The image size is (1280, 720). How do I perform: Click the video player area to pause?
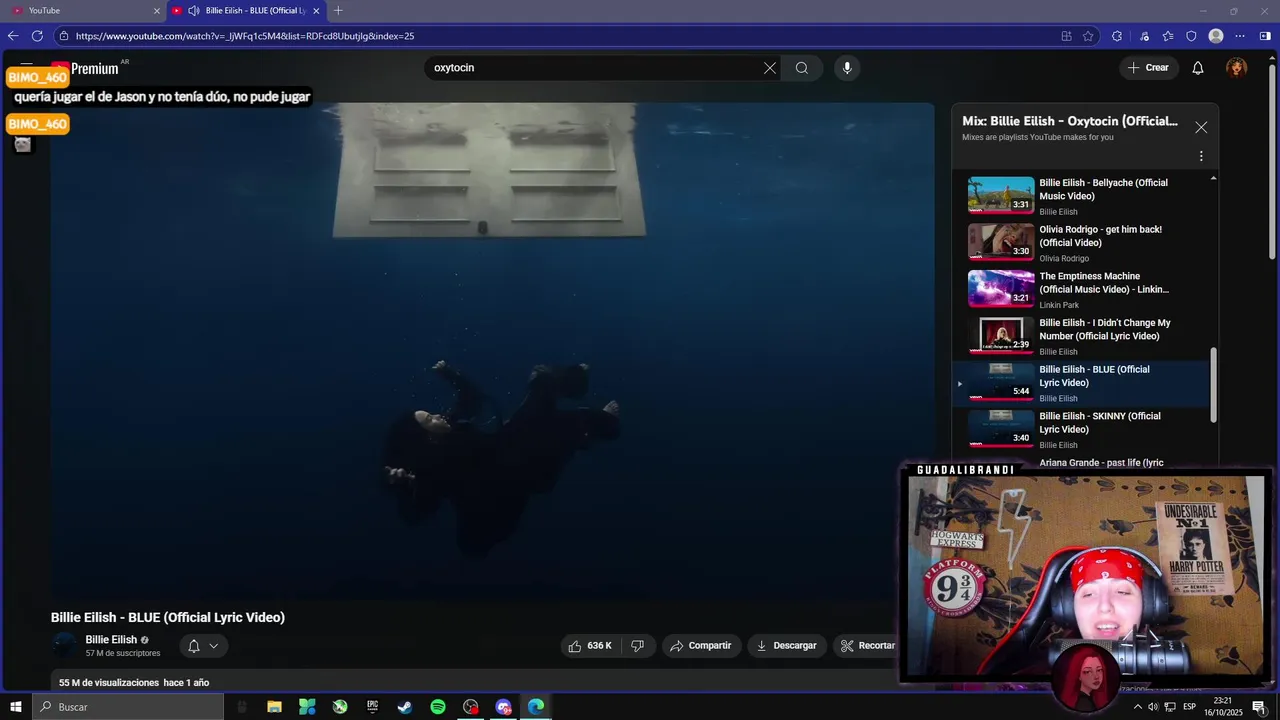(493, 350)
